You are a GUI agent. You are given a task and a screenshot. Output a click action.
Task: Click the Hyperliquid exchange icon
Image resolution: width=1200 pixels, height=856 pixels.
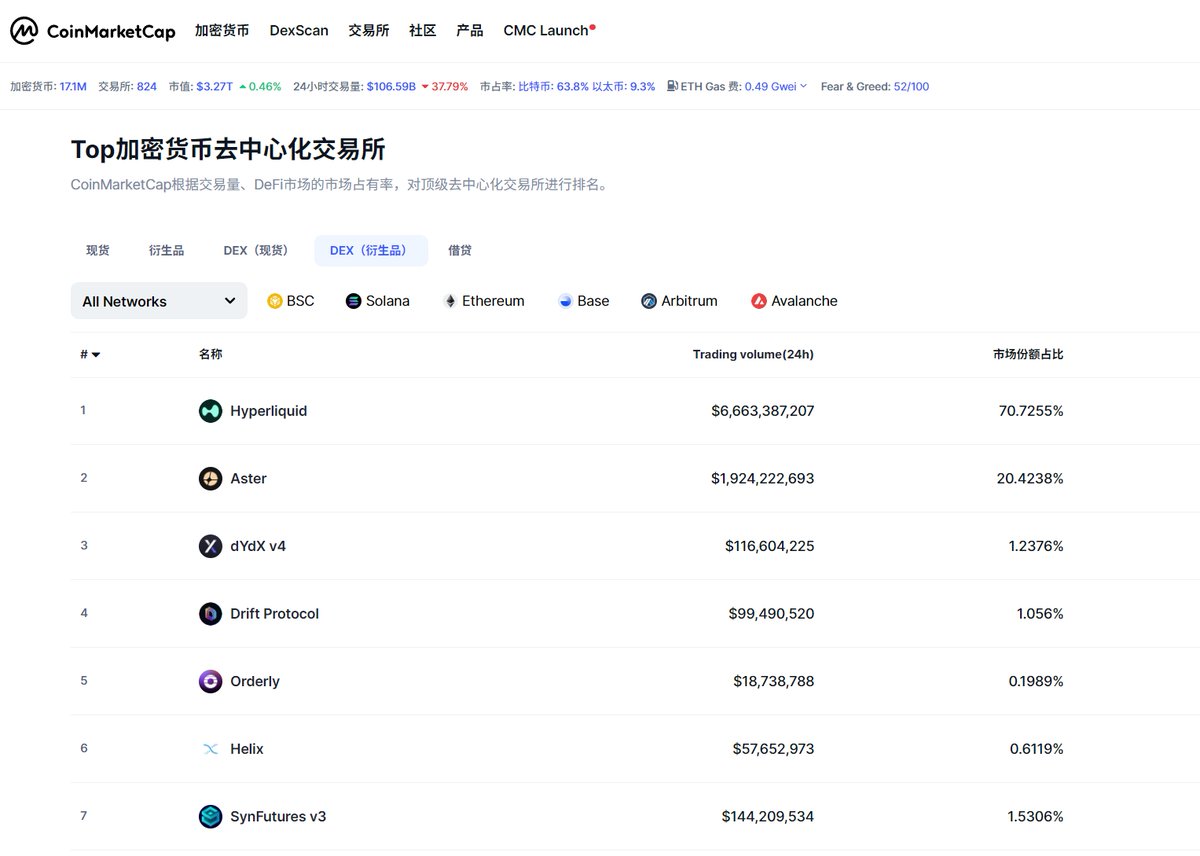[210, 411]
